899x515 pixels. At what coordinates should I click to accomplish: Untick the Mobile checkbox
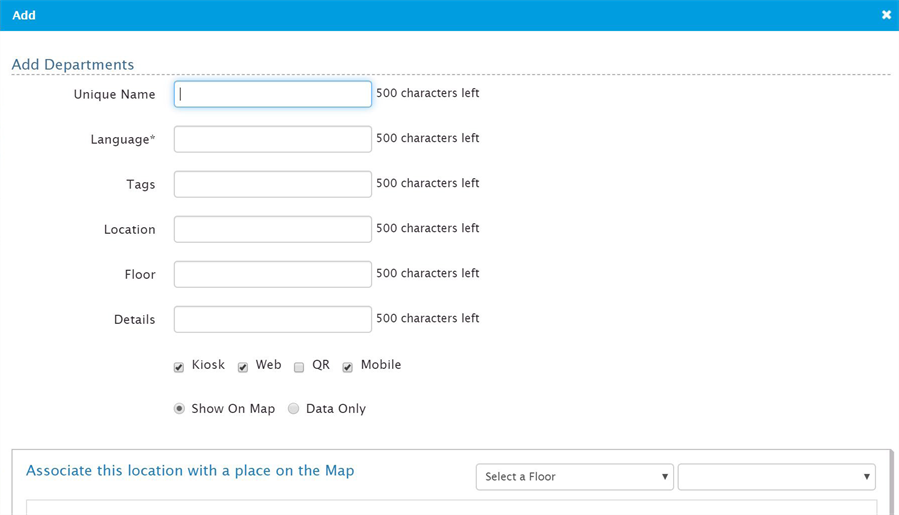pos(347,367)
